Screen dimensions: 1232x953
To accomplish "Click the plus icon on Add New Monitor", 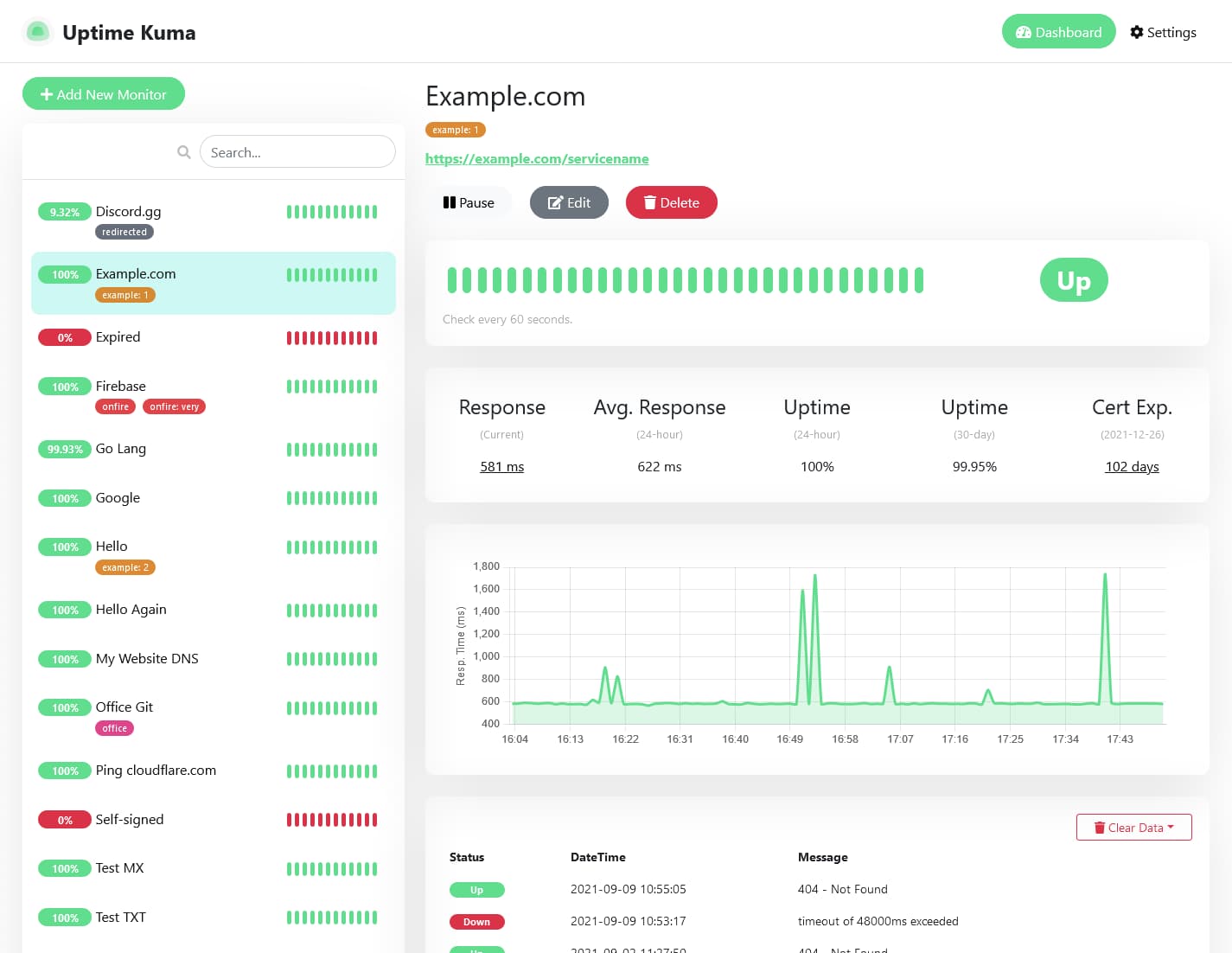I will coord(48,93).
